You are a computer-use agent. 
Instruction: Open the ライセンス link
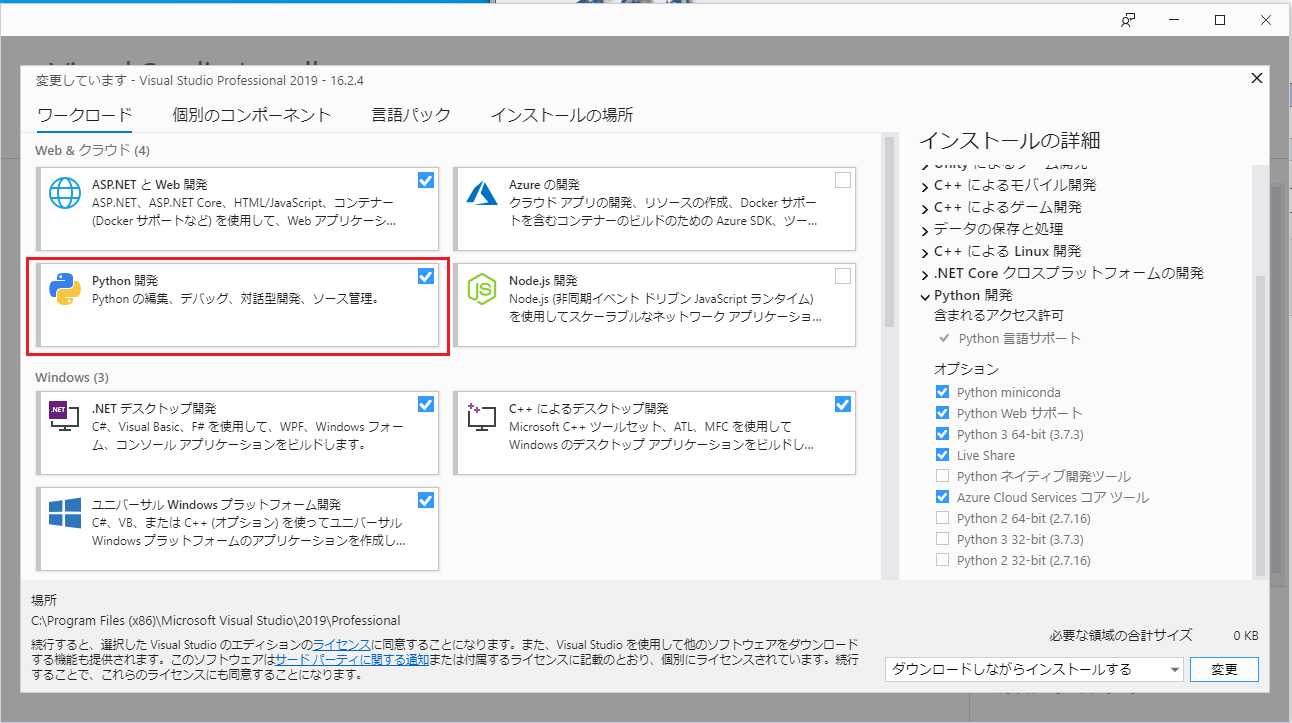[x=342, y=645]
